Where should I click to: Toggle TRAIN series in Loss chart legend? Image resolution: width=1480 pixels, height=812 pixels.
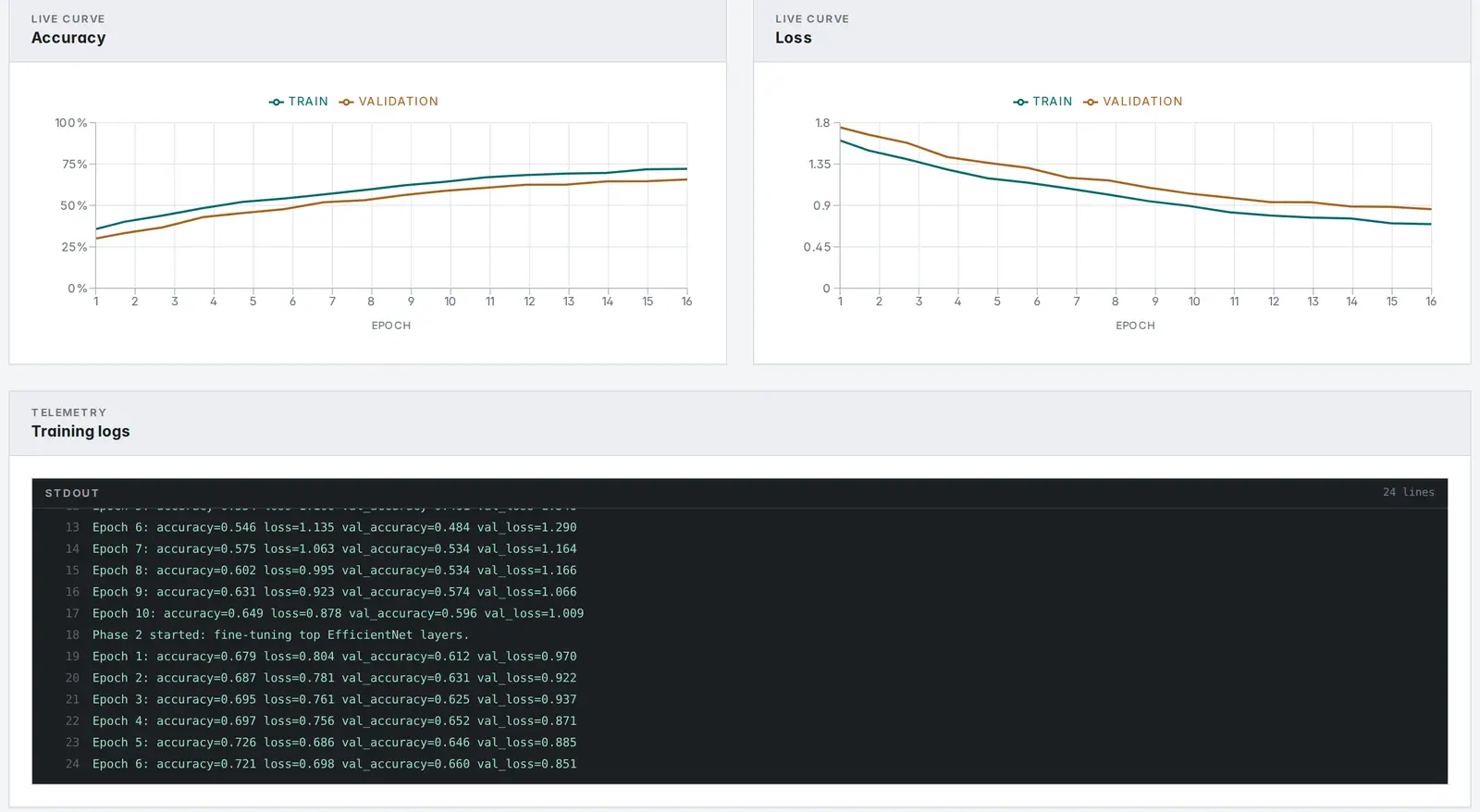point(1042,102)
